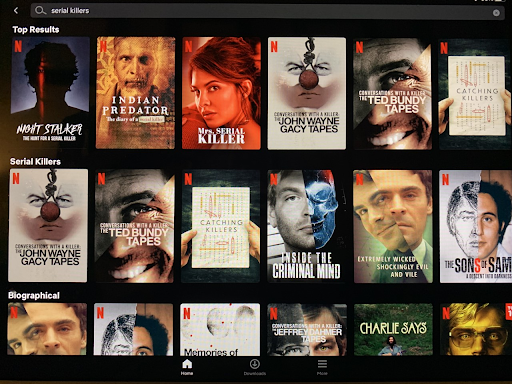Open Ted Bundy Tapes in Serial Killers row
This screenshot has height=384, width=512.
[x=134, y=226]
